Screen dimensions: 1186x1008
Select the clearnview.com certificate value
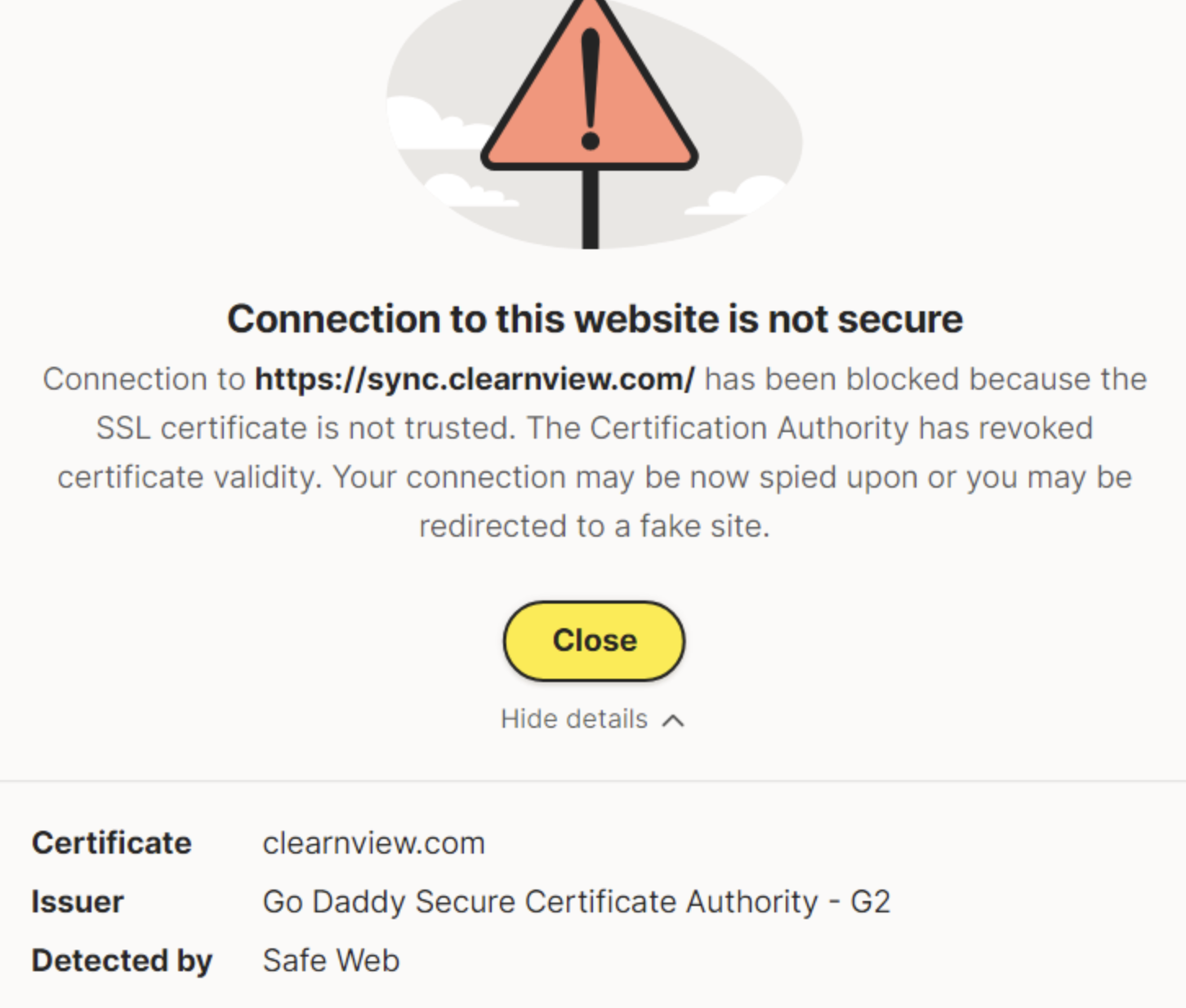tap(372, 842)
